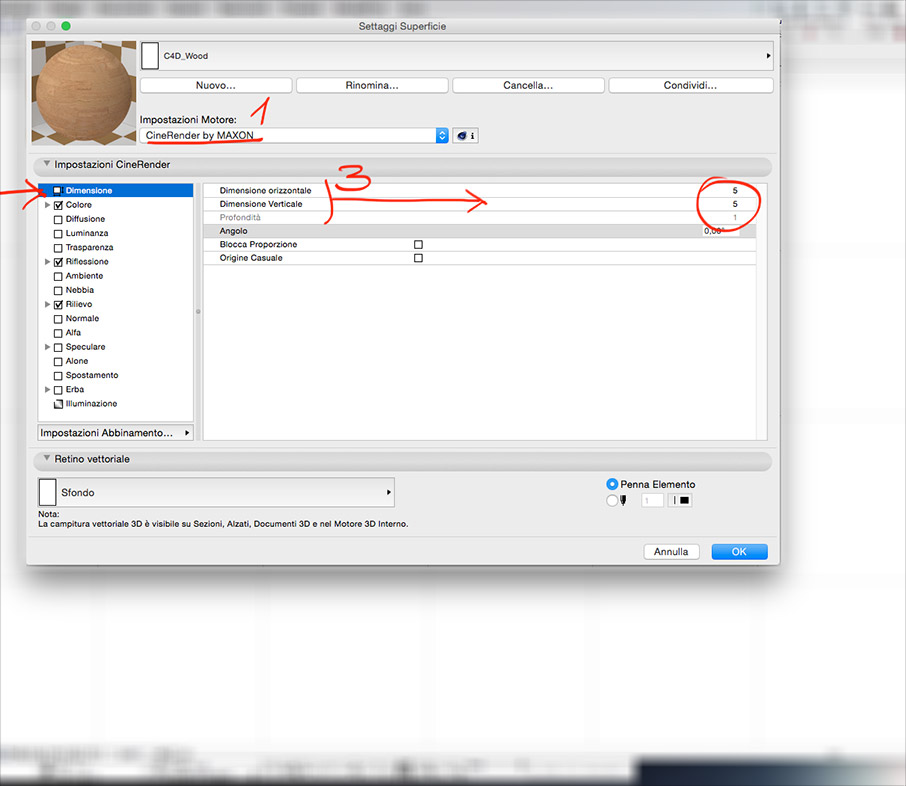Check the Blocca Proporzione checkbox
This screenshot has height=786, width=906.
418,244
